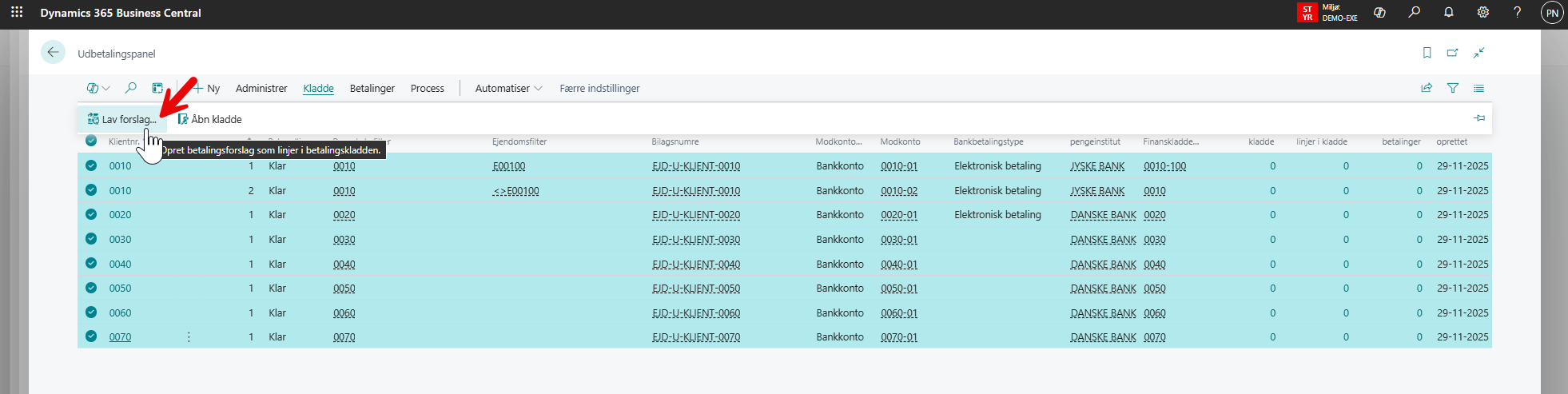Click the back arrow beside Udbetalingspanel
This screenshot has width=1568, height=394.
click(53, 53)
